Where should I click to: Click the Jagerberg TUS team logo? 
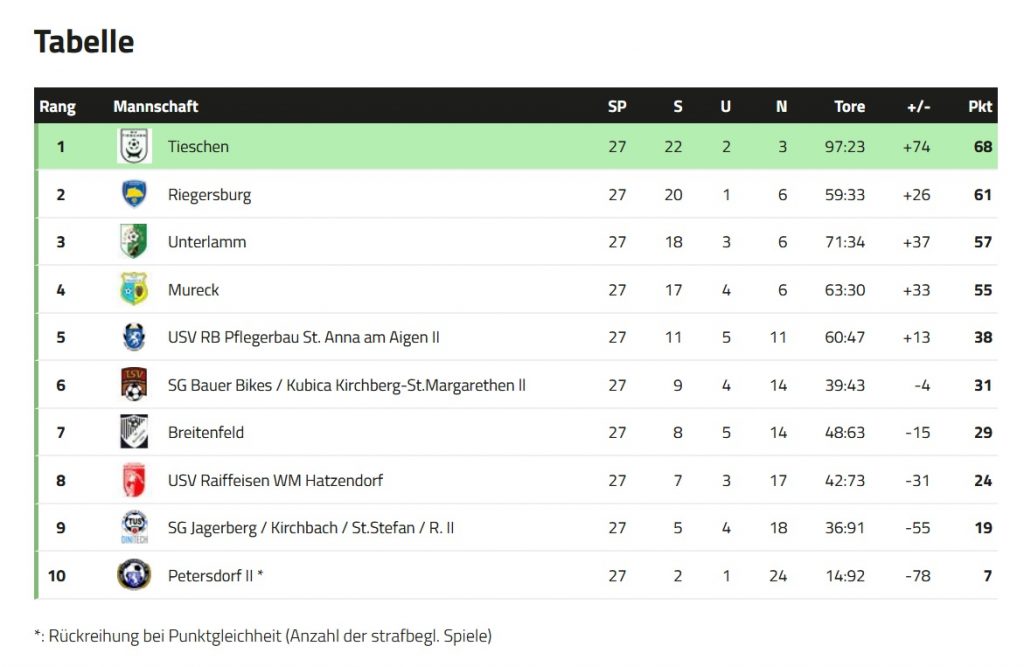tap(135, 527)
